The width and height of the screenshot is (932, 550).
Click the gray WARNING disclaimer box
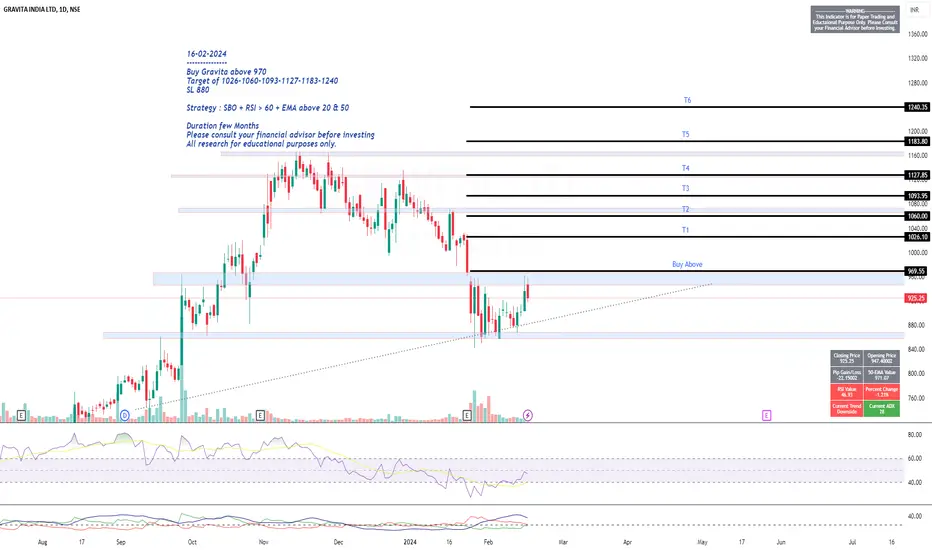coord(855,19)
